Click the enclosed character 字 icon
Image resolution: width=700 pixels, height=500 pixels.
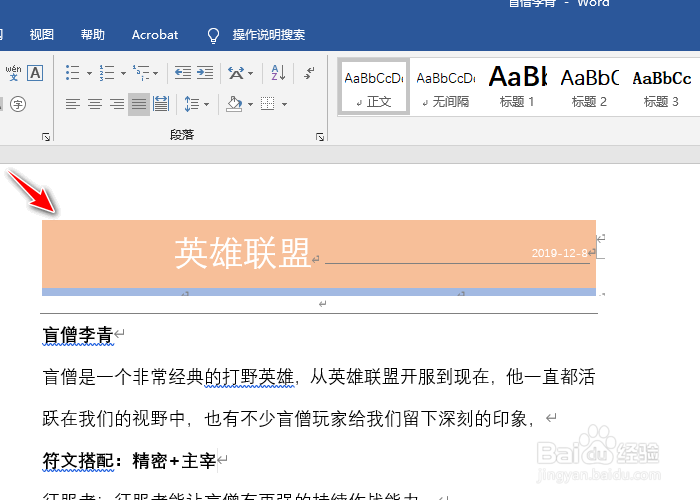pyautogui.click(x=18, y=104)
